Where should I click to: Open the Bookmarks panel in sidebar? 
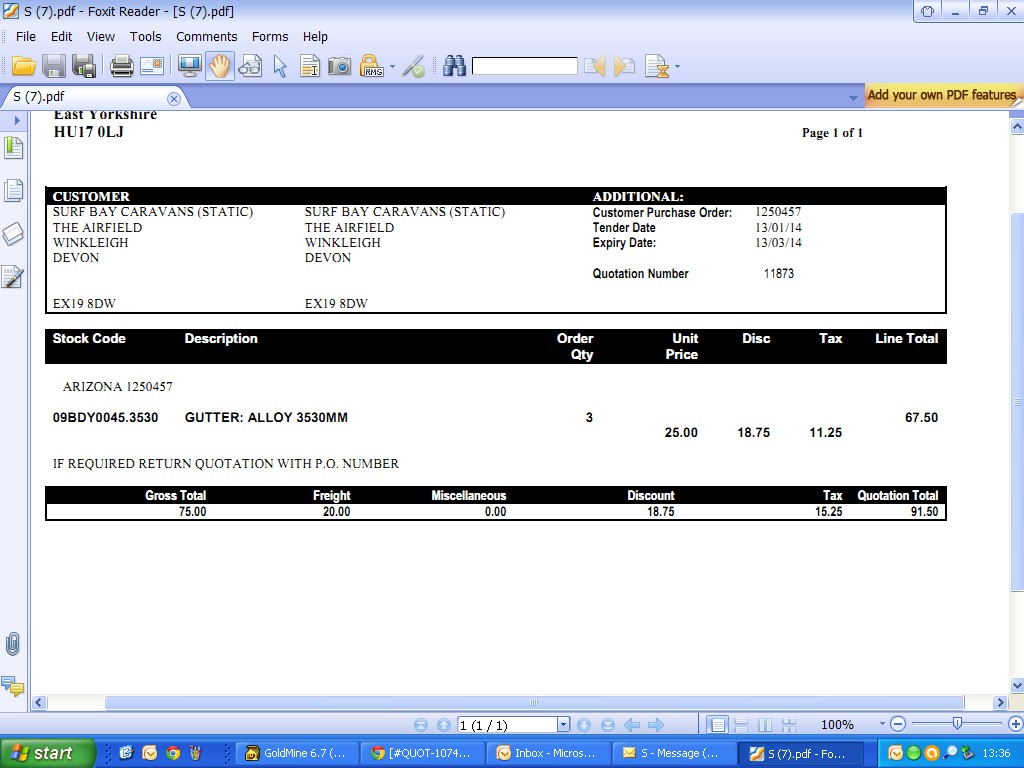[x=13, y=149]
